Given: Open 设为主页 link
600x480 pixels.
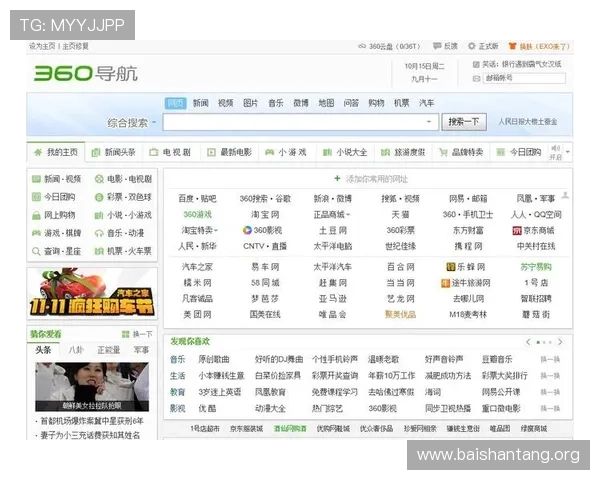Looking at the screenshot, I should [x=42, y=46].
